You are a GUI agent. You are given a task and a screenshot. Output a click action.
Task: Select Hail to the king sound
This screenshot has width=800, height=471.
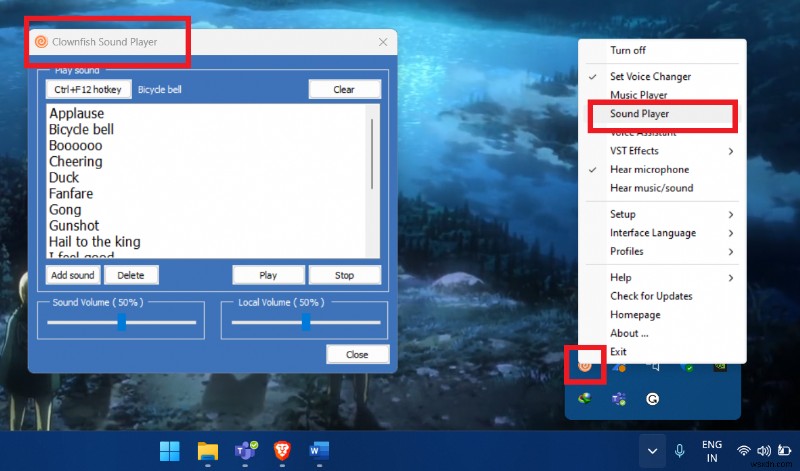click(x=94, y=241)
